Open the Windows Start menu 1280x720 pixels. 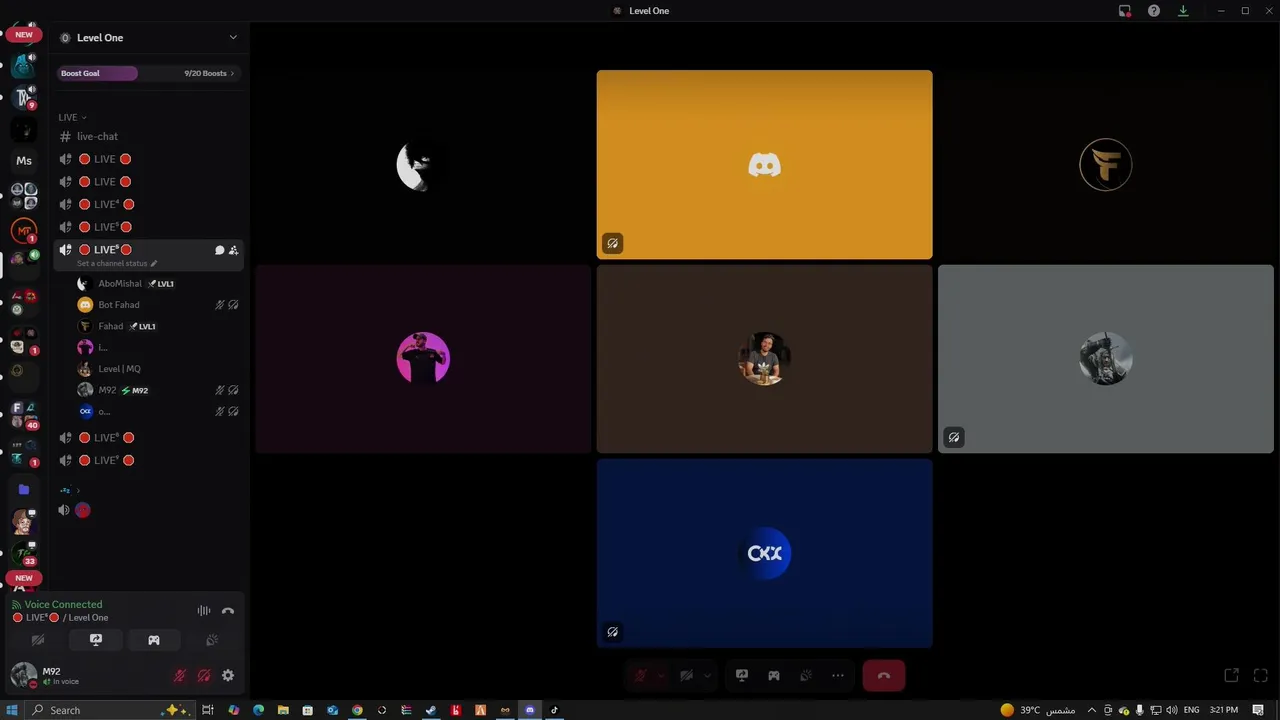[x=12, y=710]
